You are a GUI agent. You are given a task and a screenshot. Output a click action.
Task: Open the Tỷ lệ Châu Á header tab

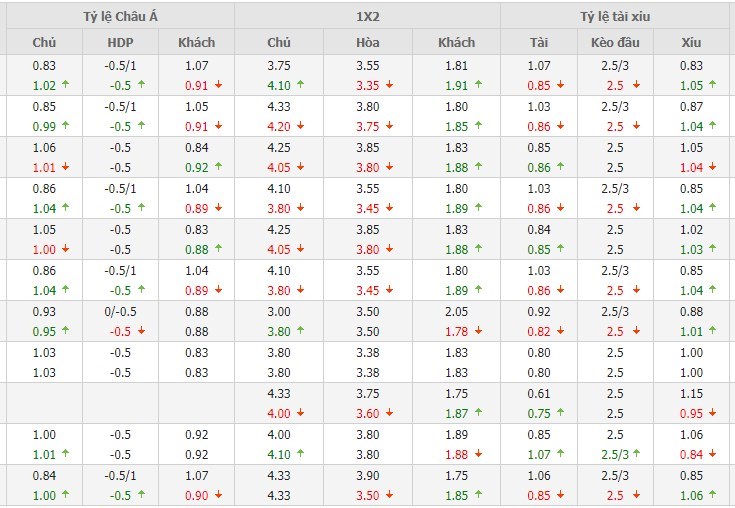[121, 16]
